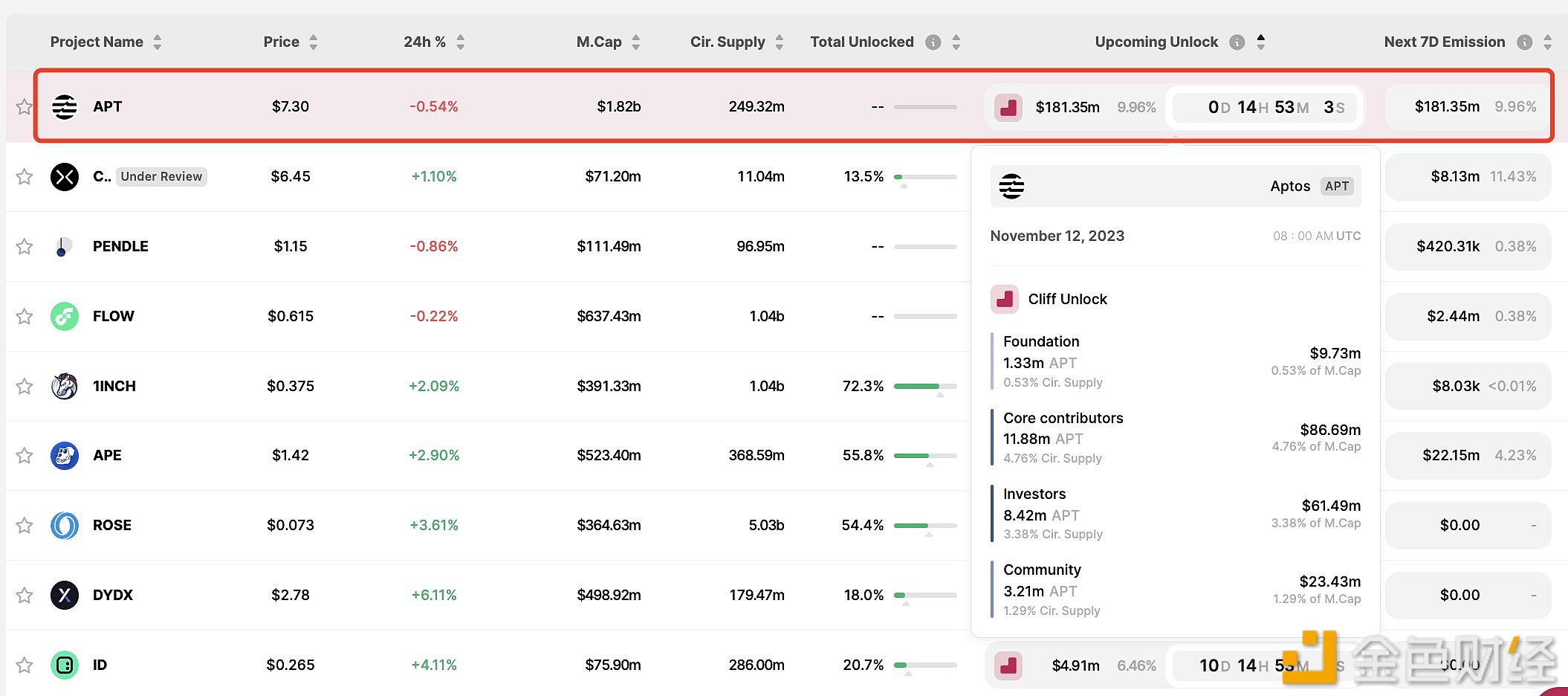Open the ROSE circular logo

tap(65, 526)
